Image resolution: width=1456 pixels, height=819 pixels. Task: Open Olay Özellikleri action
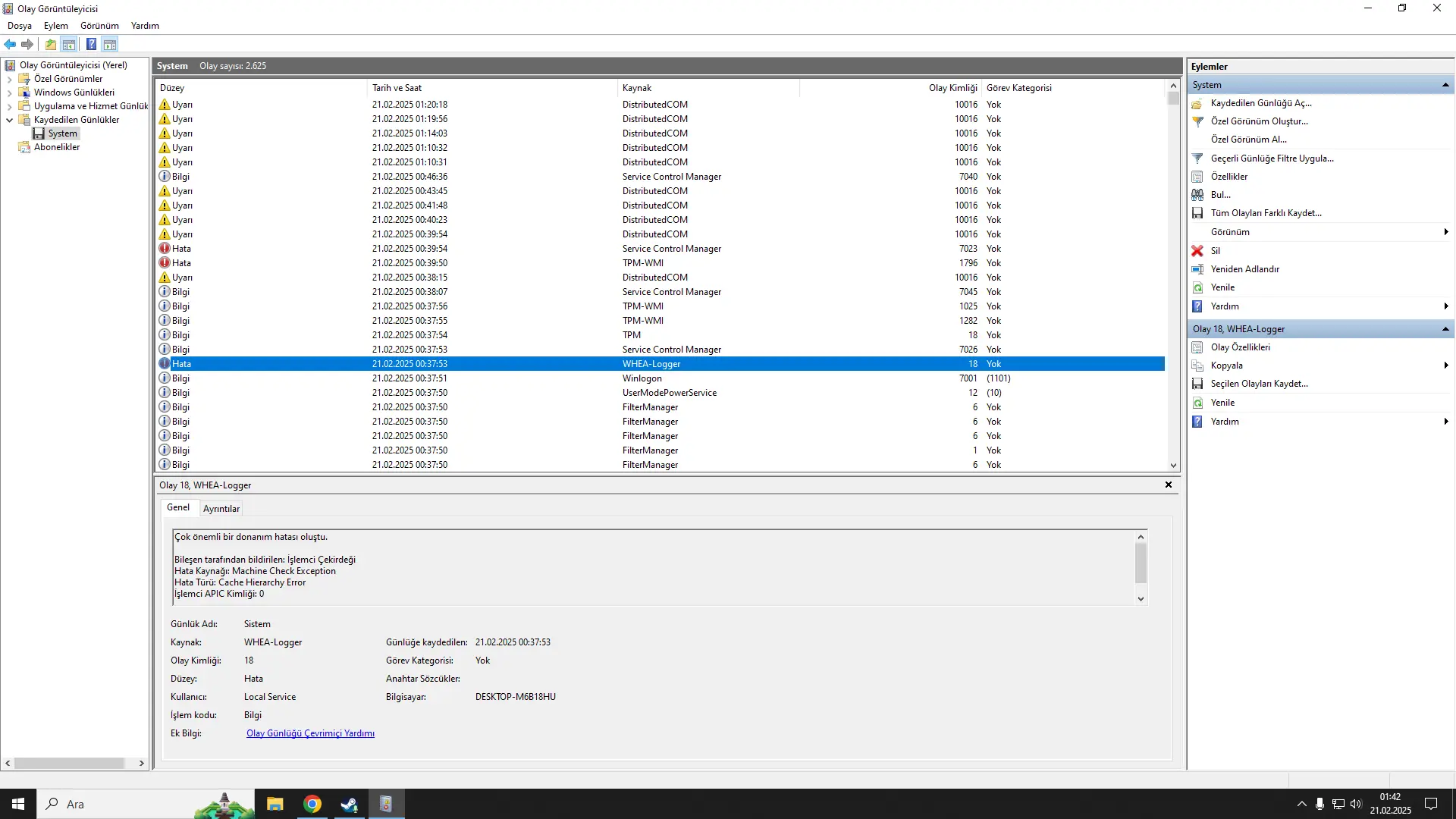1240,347
